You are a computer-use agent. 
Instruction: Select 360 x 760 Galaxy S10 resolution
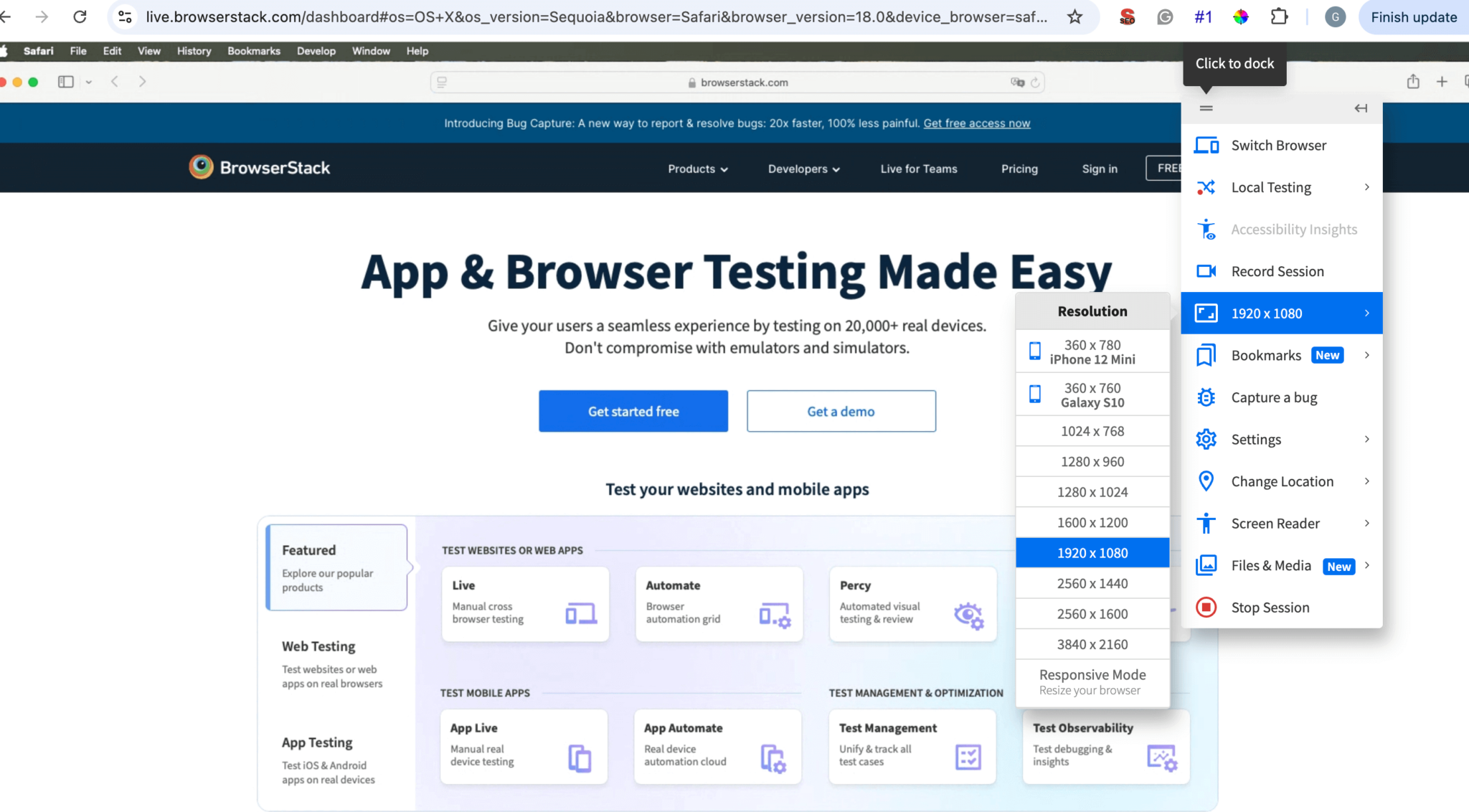1092,395
